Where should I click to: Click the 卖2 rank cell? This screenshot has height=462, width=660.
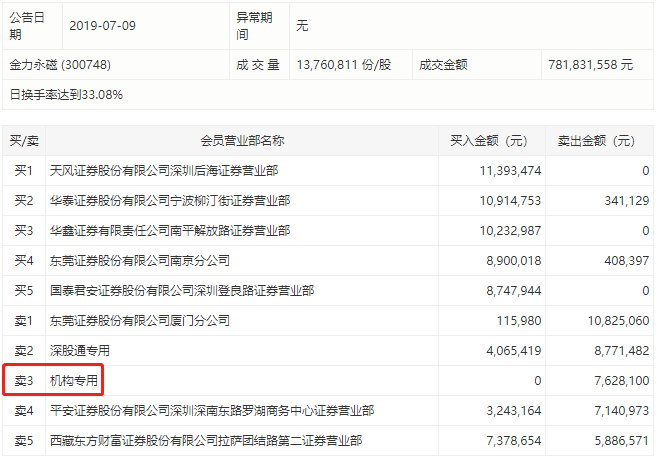(x=24, y=350)
